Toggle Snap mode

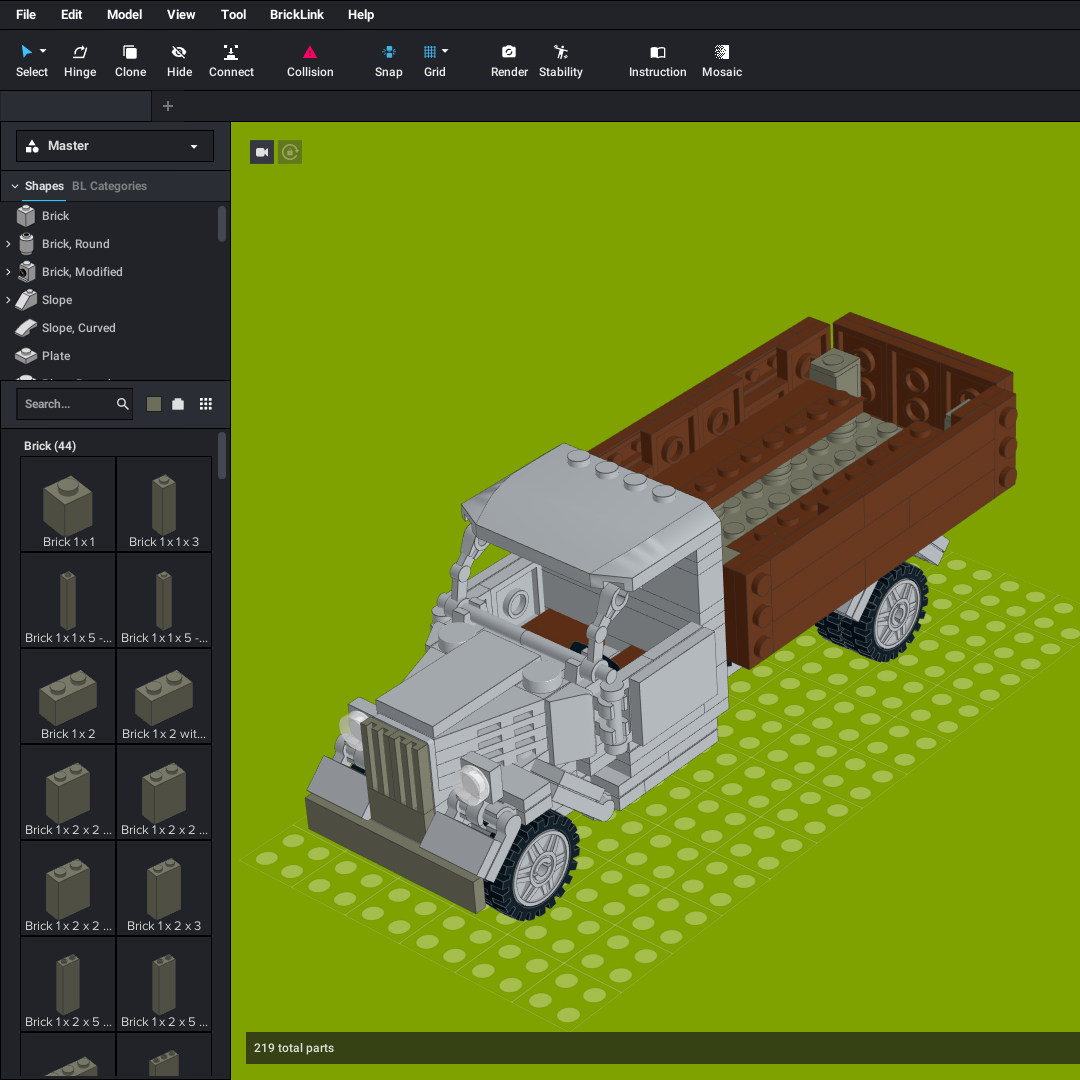[388, 60]
